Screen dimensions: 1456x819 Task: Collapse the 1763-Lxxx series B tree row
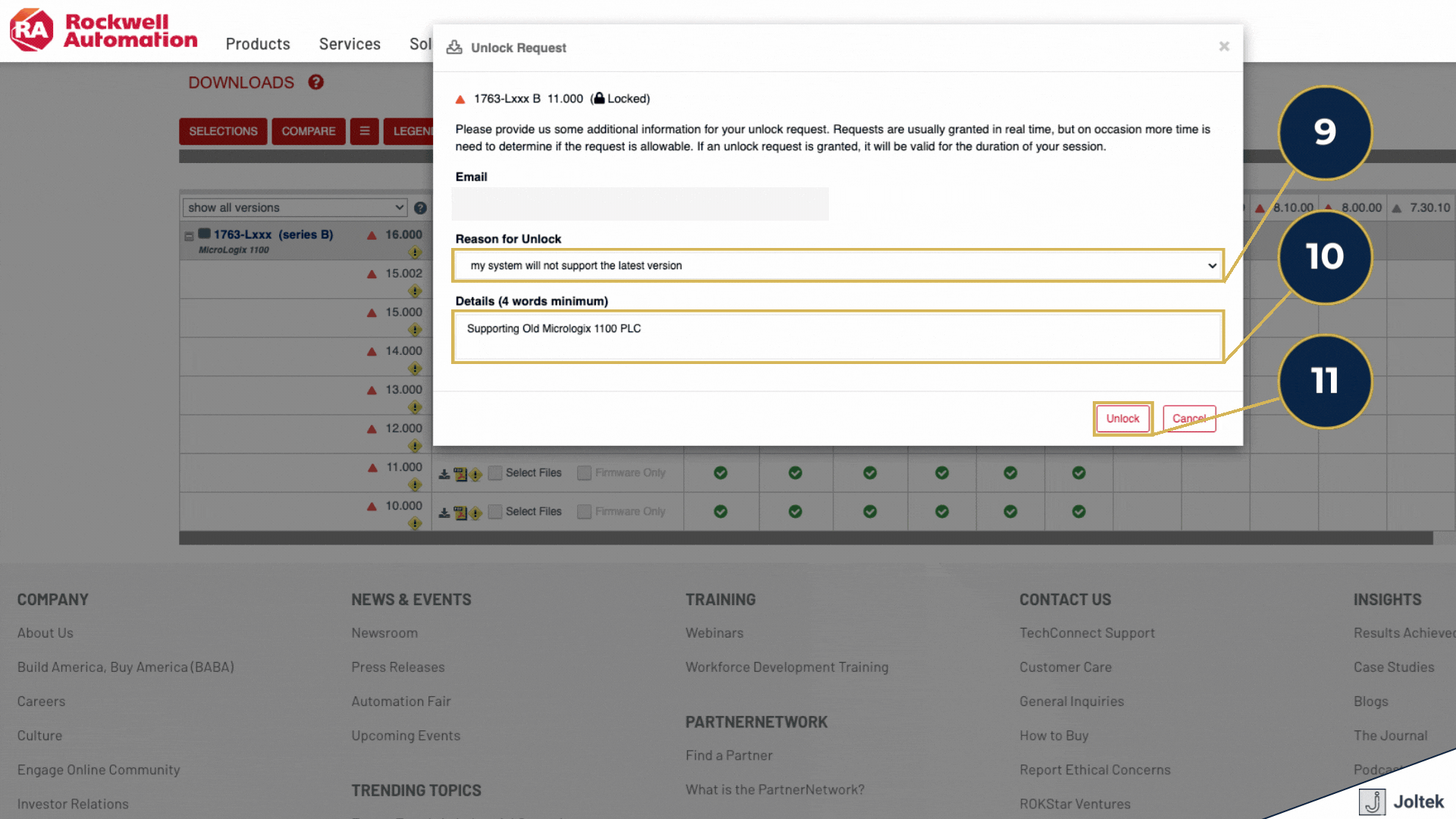click(189, 236)
